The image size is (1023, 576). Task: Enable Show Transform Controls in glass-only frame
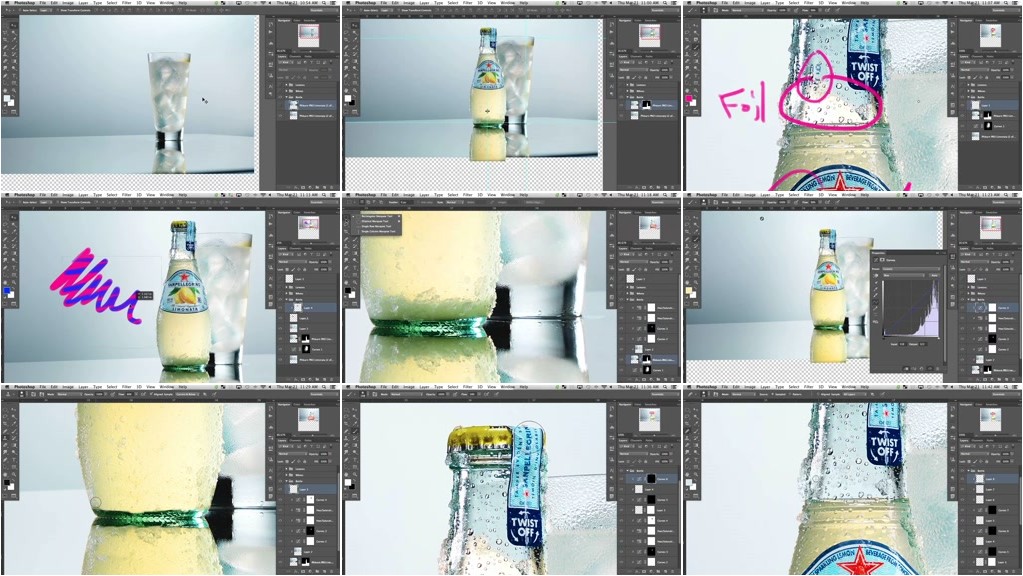[58, 10]
